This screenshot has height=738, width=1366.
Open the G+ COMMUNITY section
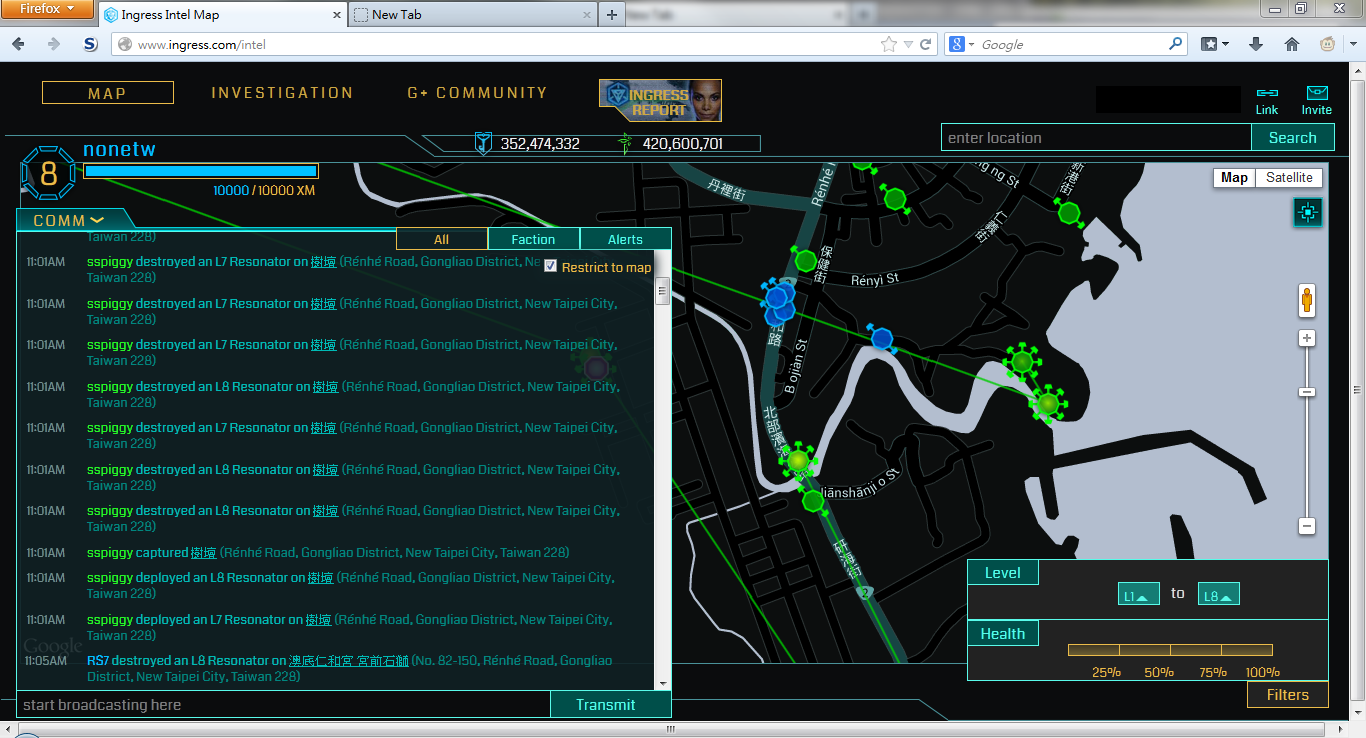(x=477, y=92)
